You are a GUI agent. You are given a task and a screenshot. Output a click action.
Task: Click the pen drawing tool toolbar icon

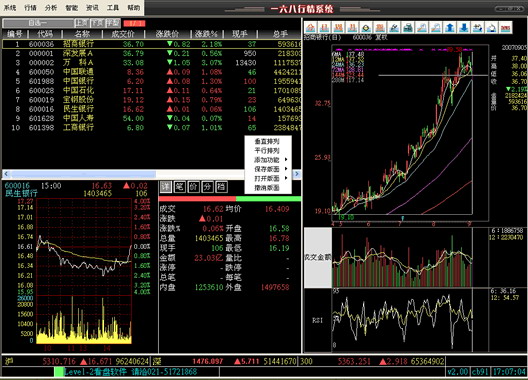tap(394, 28)
